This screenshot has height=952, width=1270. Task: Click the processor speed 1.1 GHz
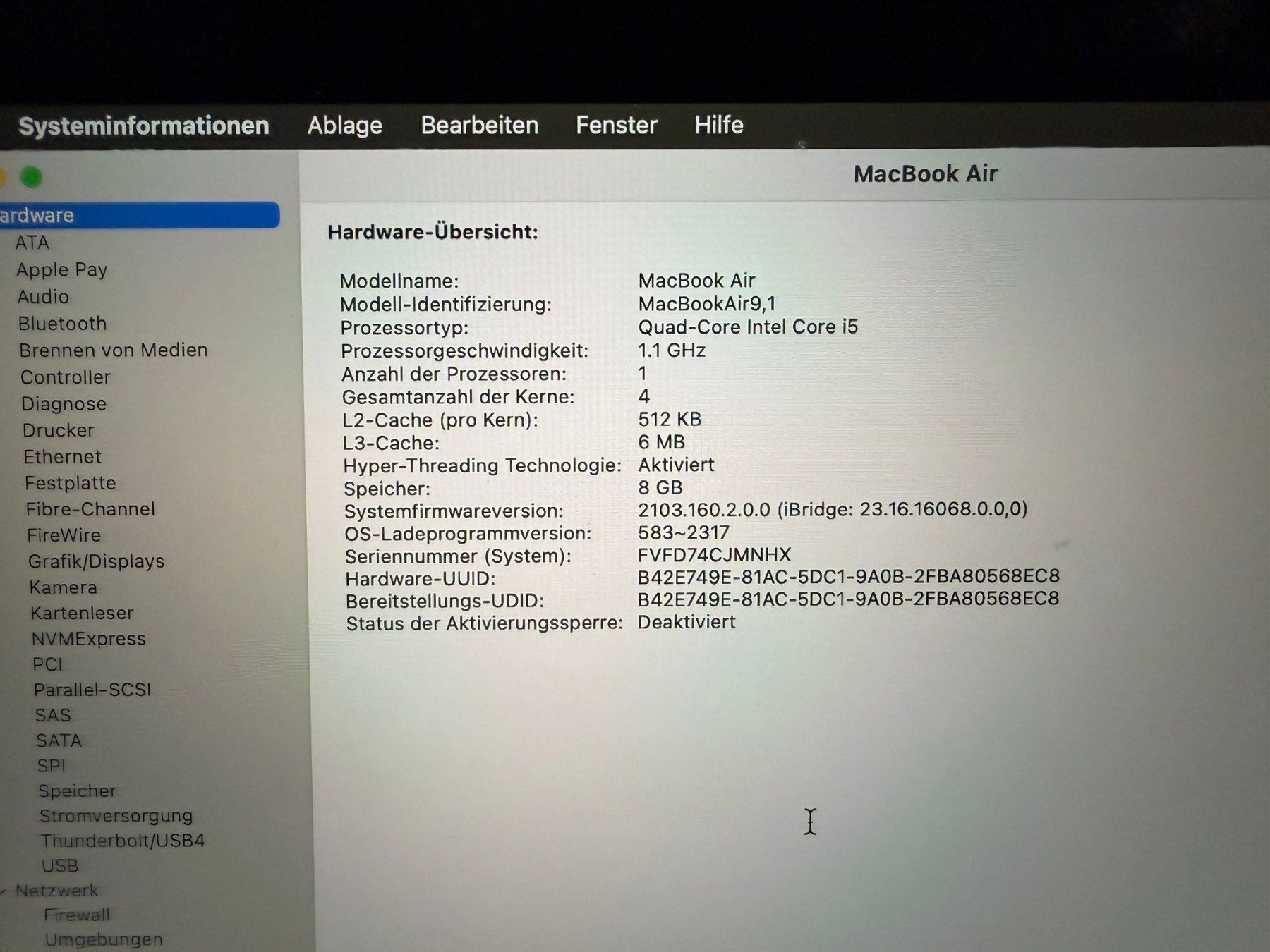(672, 350)
